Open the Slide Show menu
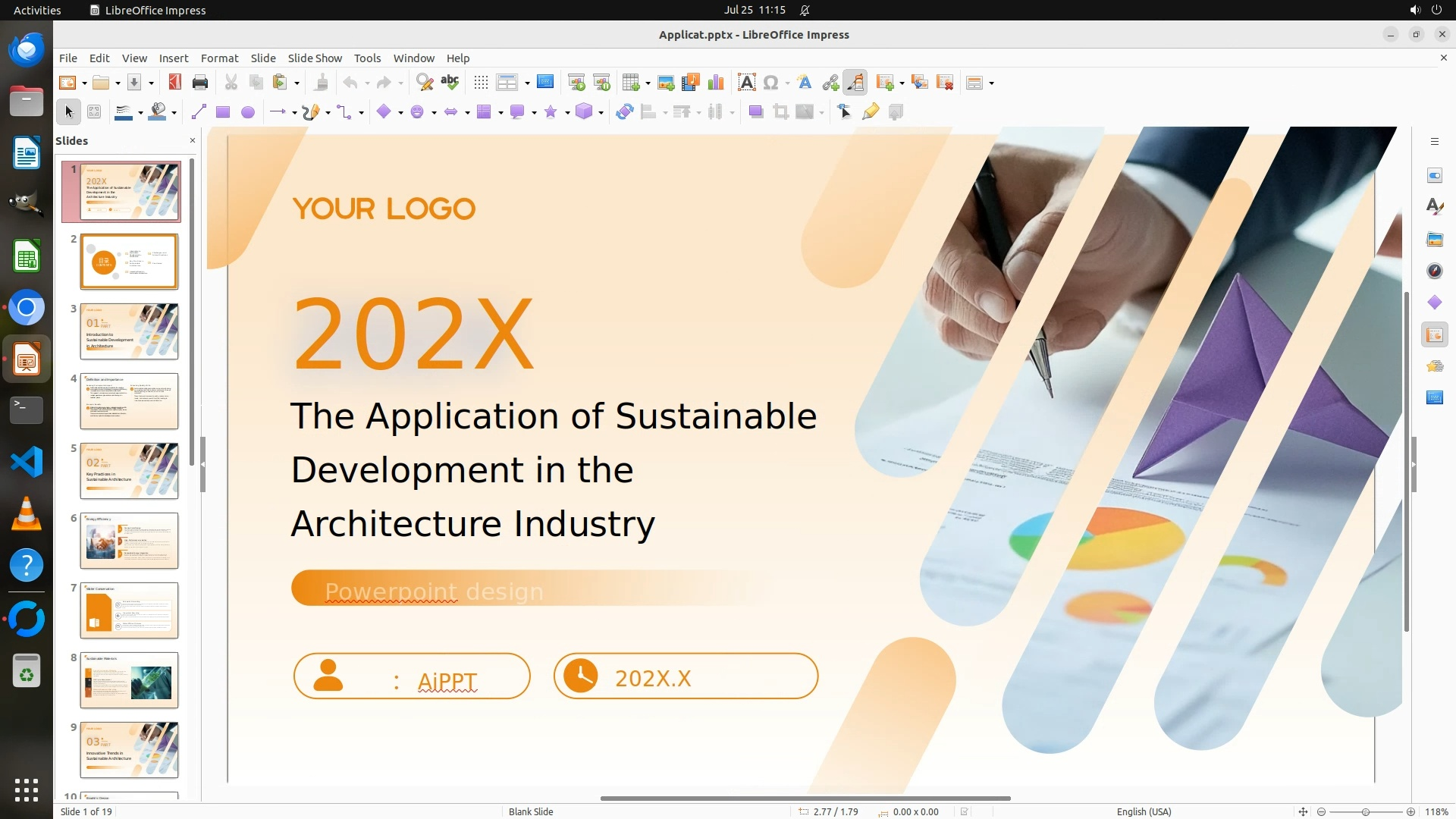The height and width of the screenshot is (819, 1456). tap(315, 58)
